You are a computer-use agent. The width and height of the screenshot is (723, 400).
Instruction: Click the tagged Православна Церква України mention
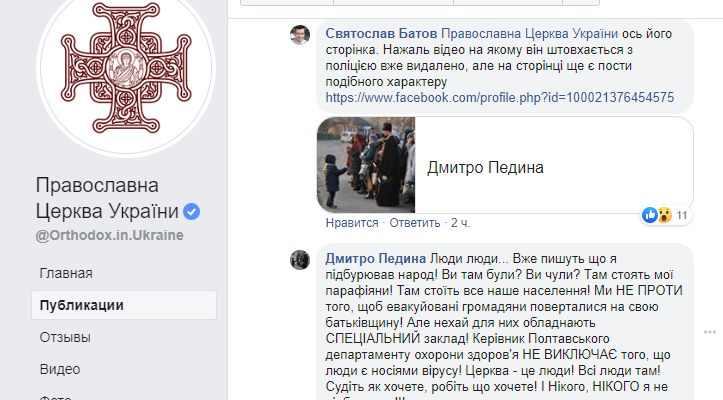(x=529, y=34)
